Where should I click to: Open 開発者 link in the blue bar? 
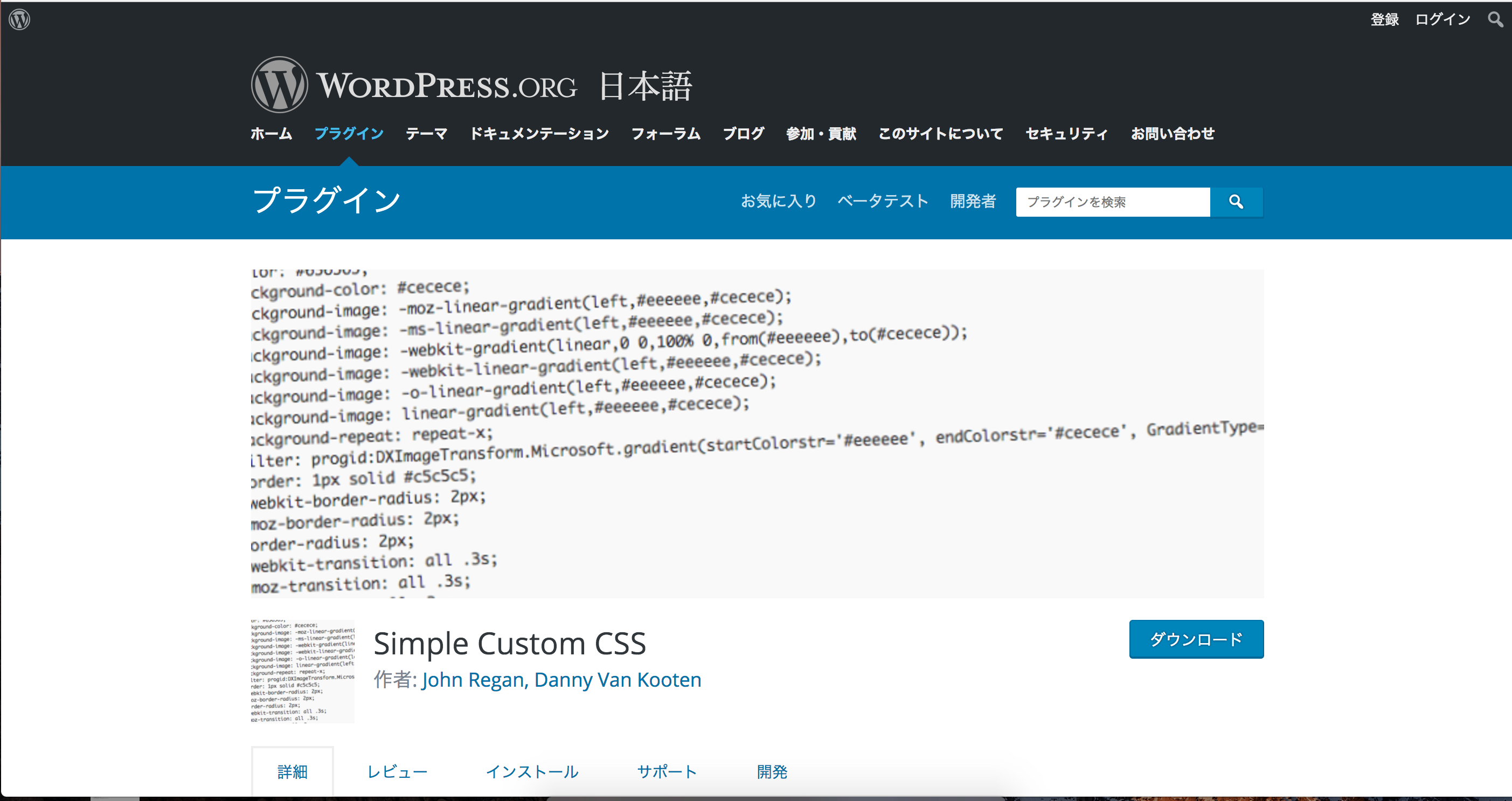pyautogui.click(x=973, y=202)
